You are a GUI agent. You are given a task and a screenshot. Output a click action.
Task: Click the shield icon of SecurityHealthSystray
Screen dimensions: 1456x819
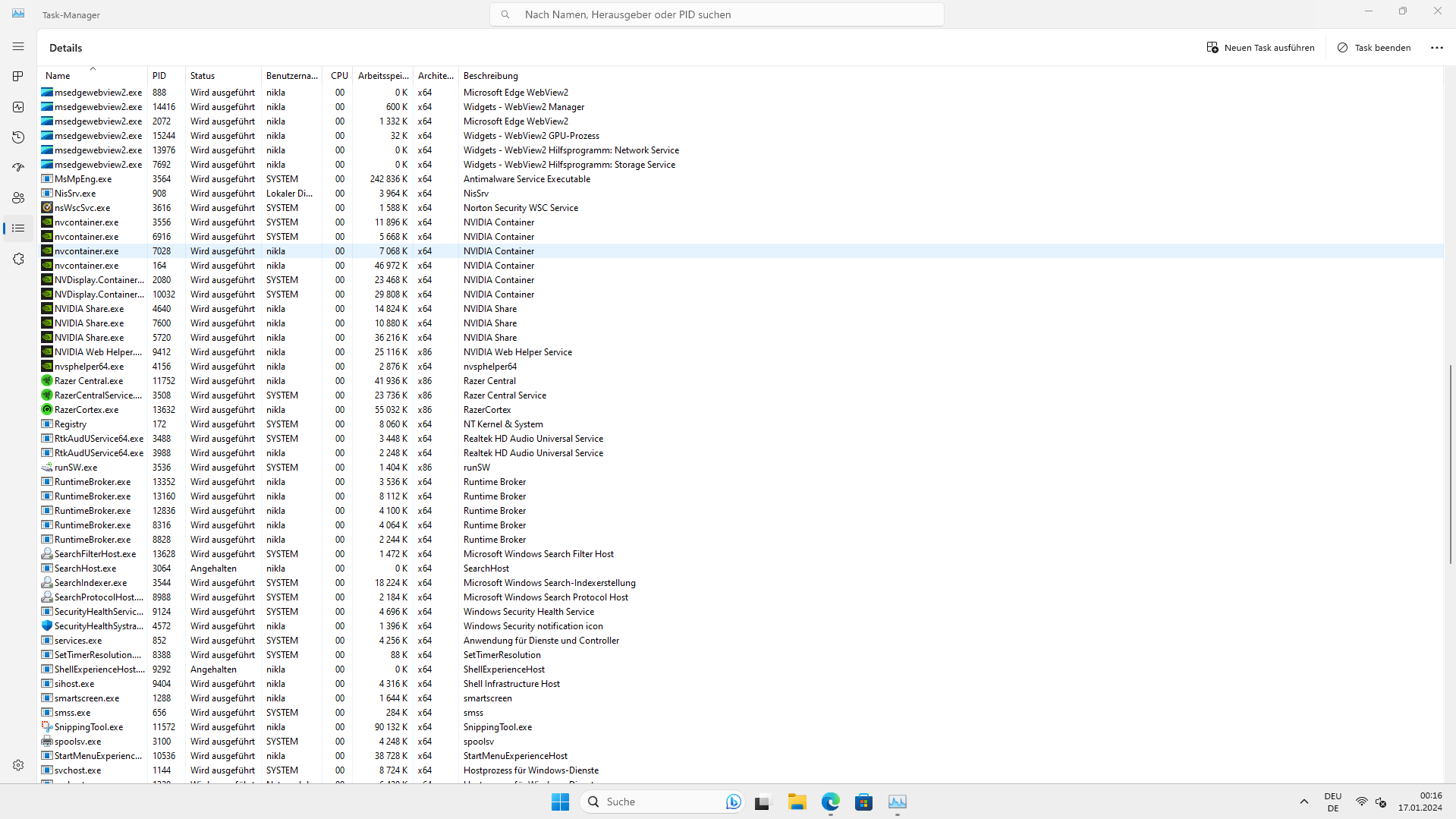coord(47,626)
